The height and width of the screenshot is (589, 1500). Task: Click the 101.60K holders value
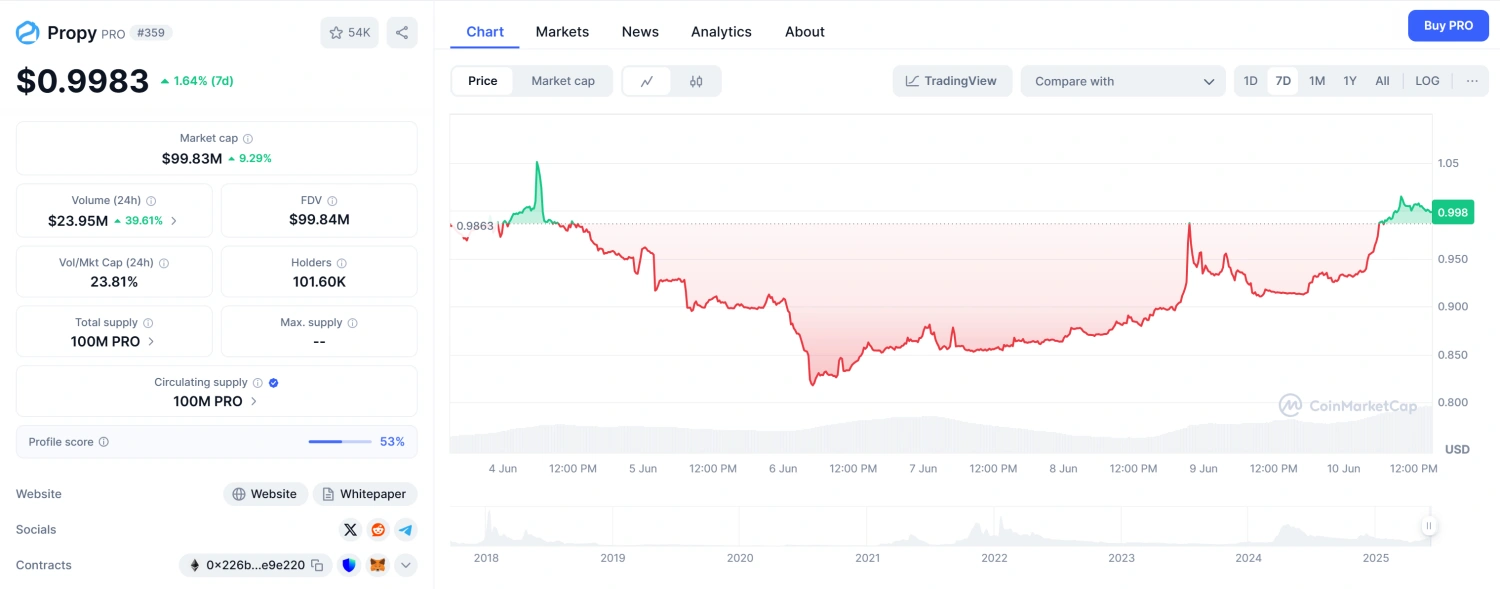pos(319,282)
